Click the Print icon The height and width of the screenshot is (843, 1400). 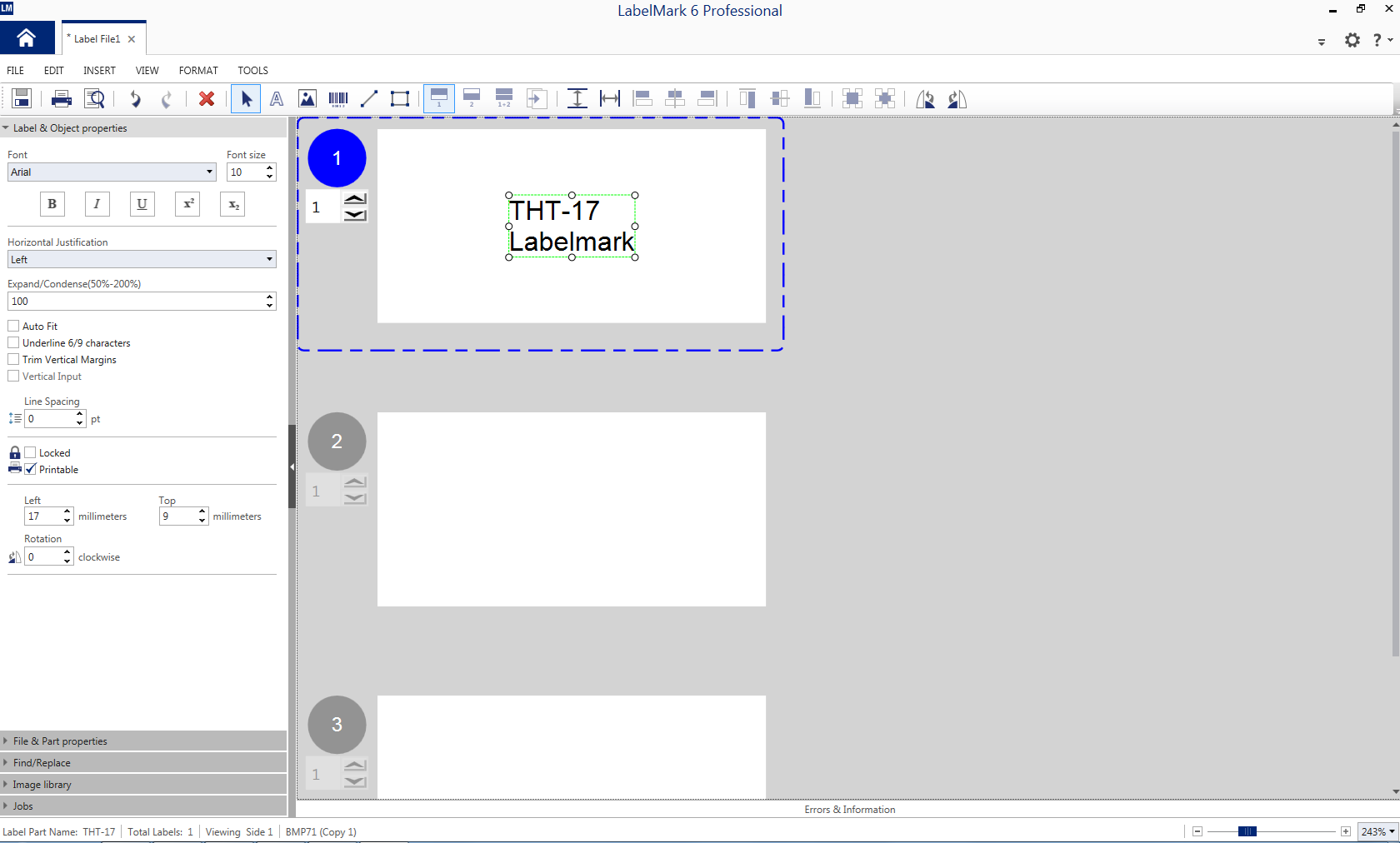pyautogui.click(x=62, y=99)
